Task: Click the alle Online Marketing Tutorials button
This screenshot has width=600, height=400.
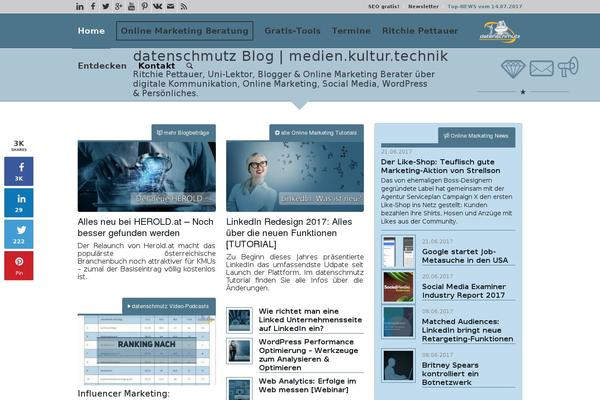Action: pos(316,133)
